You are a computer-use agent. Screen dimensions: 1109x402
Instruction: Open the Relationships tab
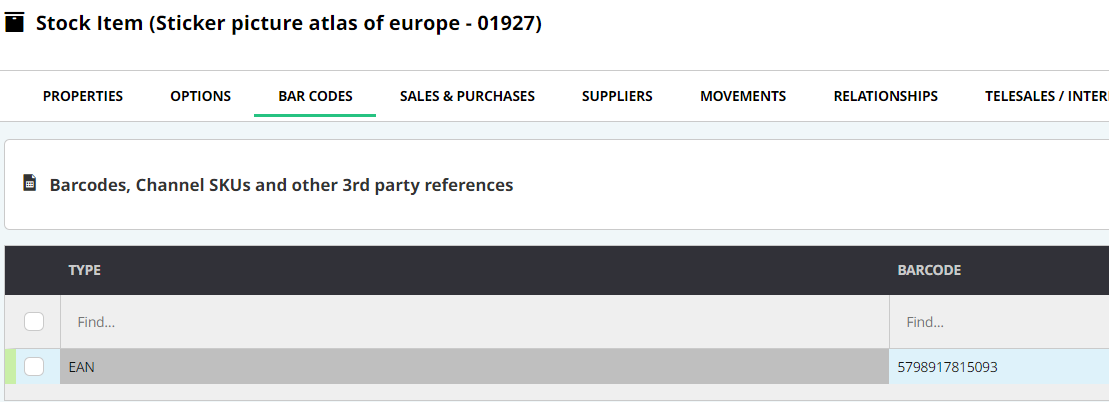coord(886,96)
